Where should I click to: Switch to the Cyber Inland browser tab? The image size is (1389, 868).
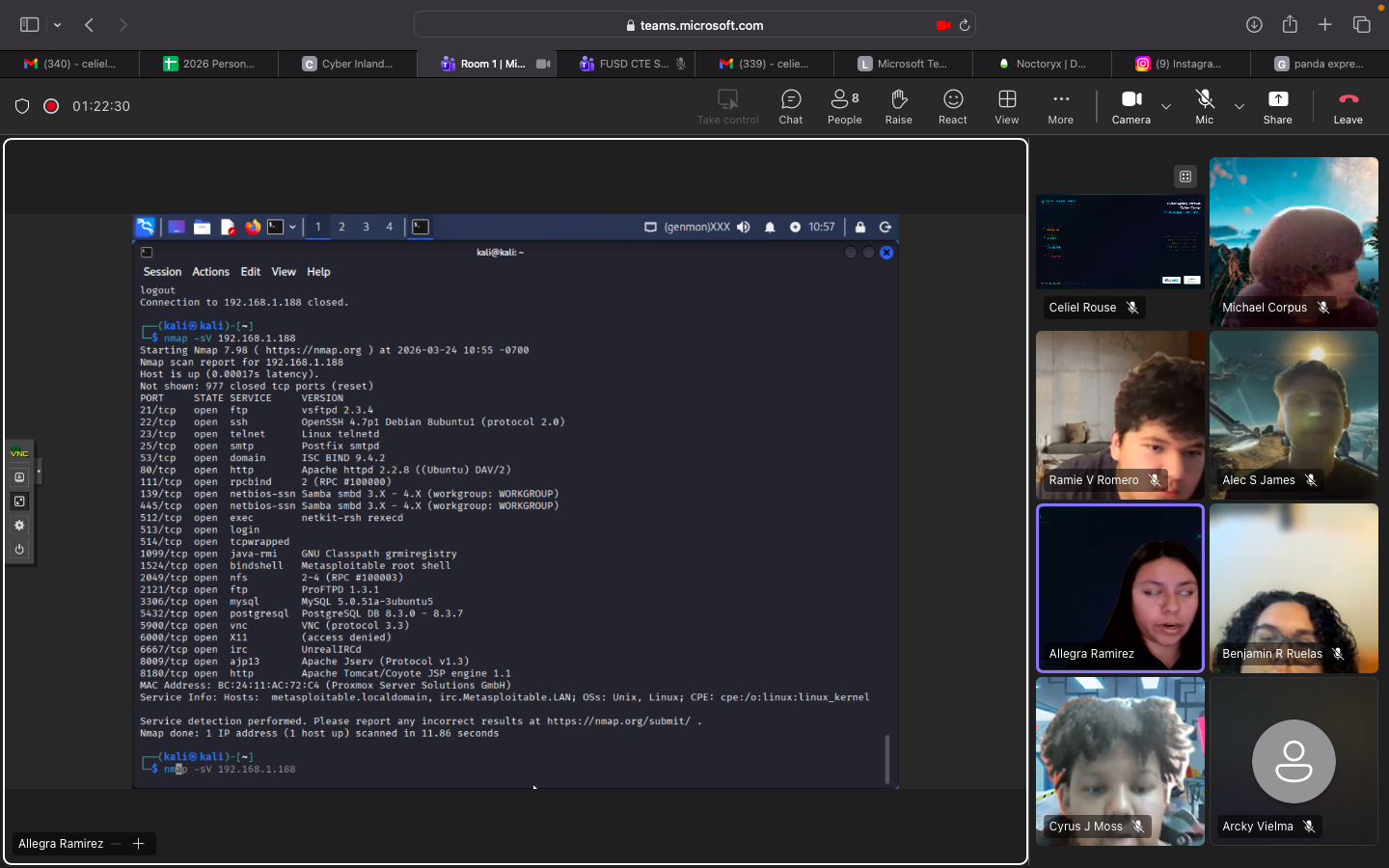[x=347, y=64]
